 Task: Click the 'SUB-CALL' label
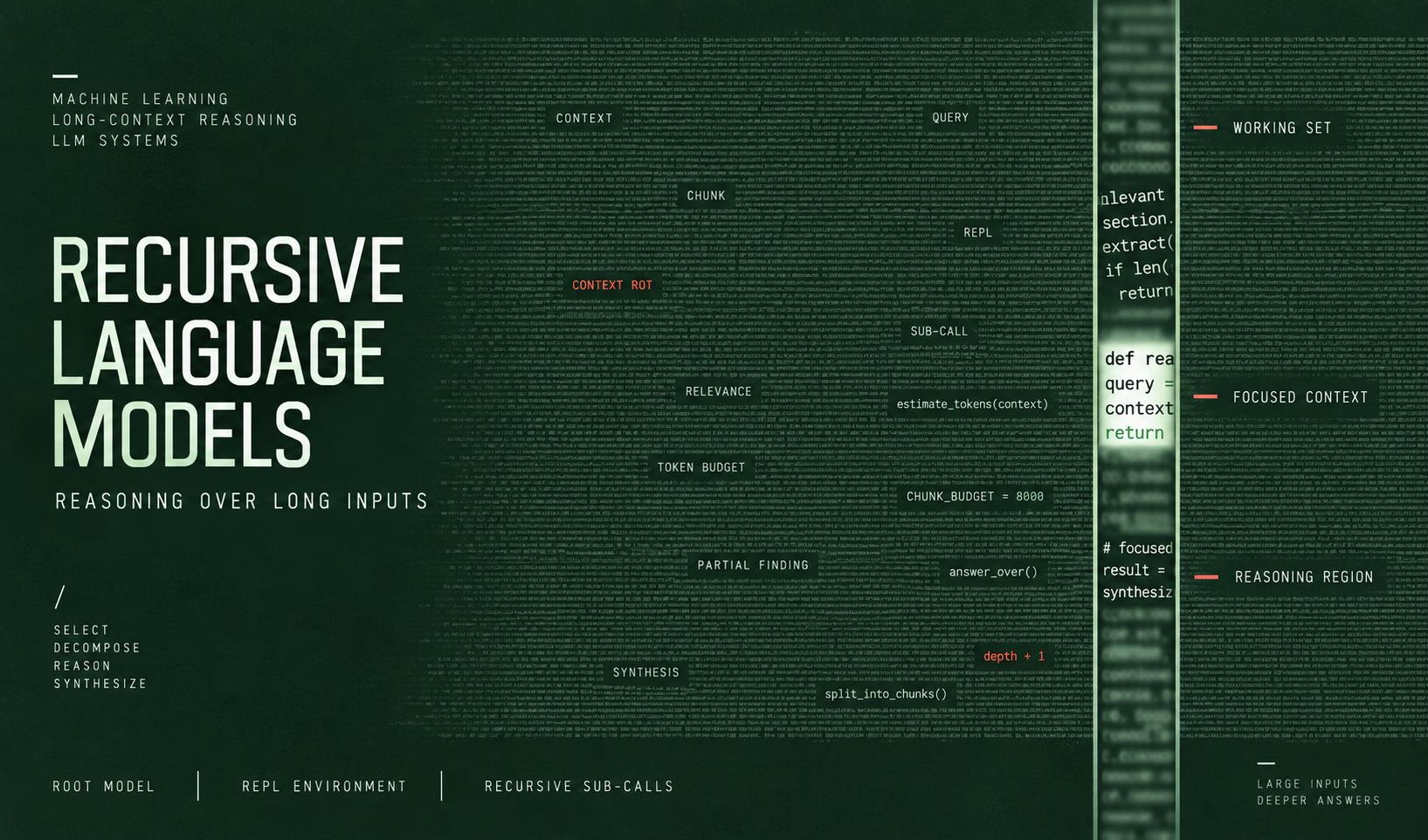pyautogui.click(x=939, y=332)
